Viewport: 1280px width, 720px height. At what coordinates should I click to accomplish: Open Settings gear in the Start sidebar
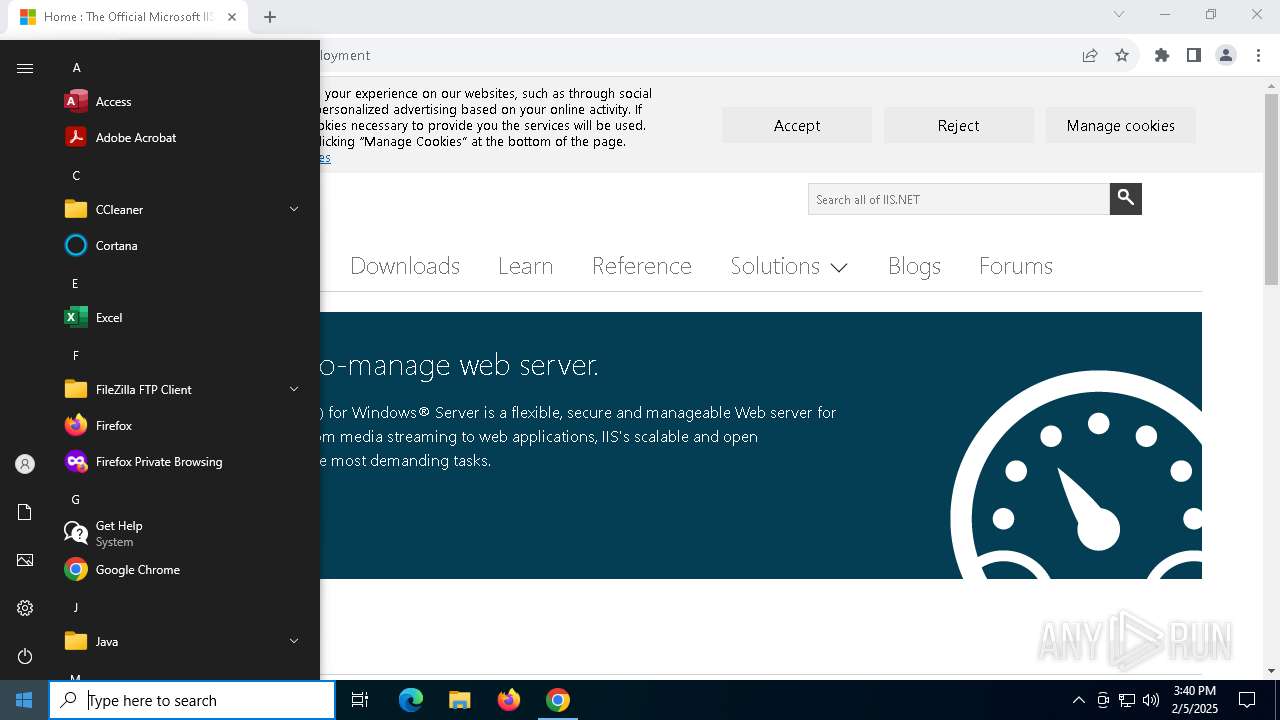pos(25,608)
